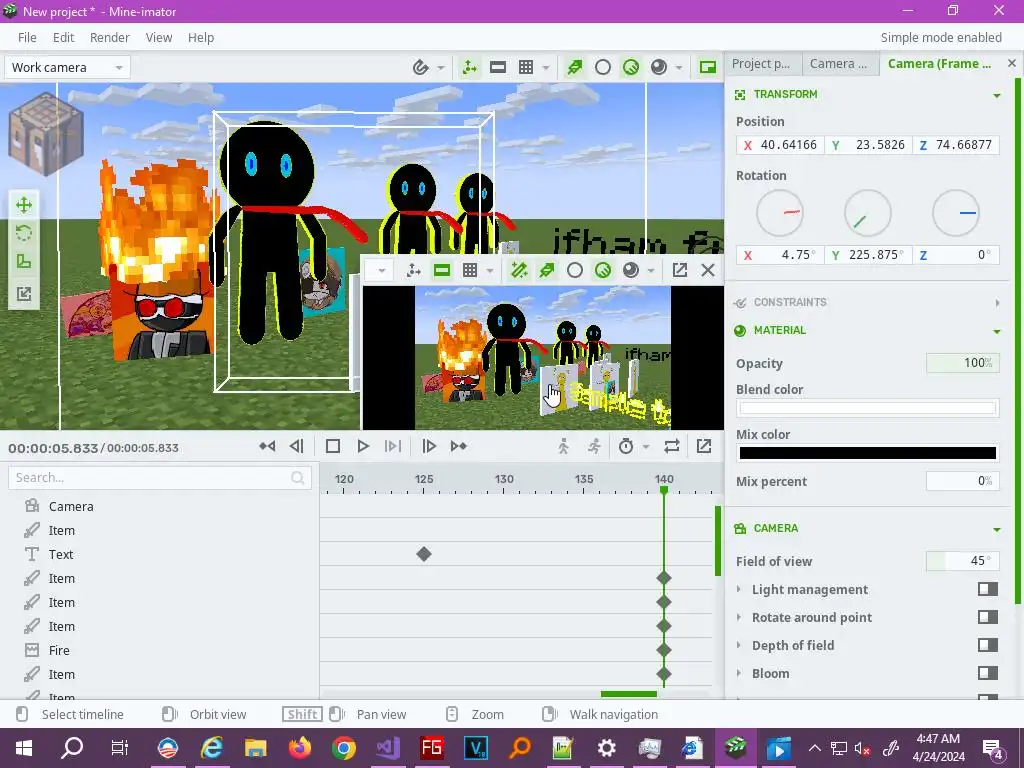This screenshot has height=768, width=1024.
Task: Pop out the timeline panel
Action: point(704,446)
